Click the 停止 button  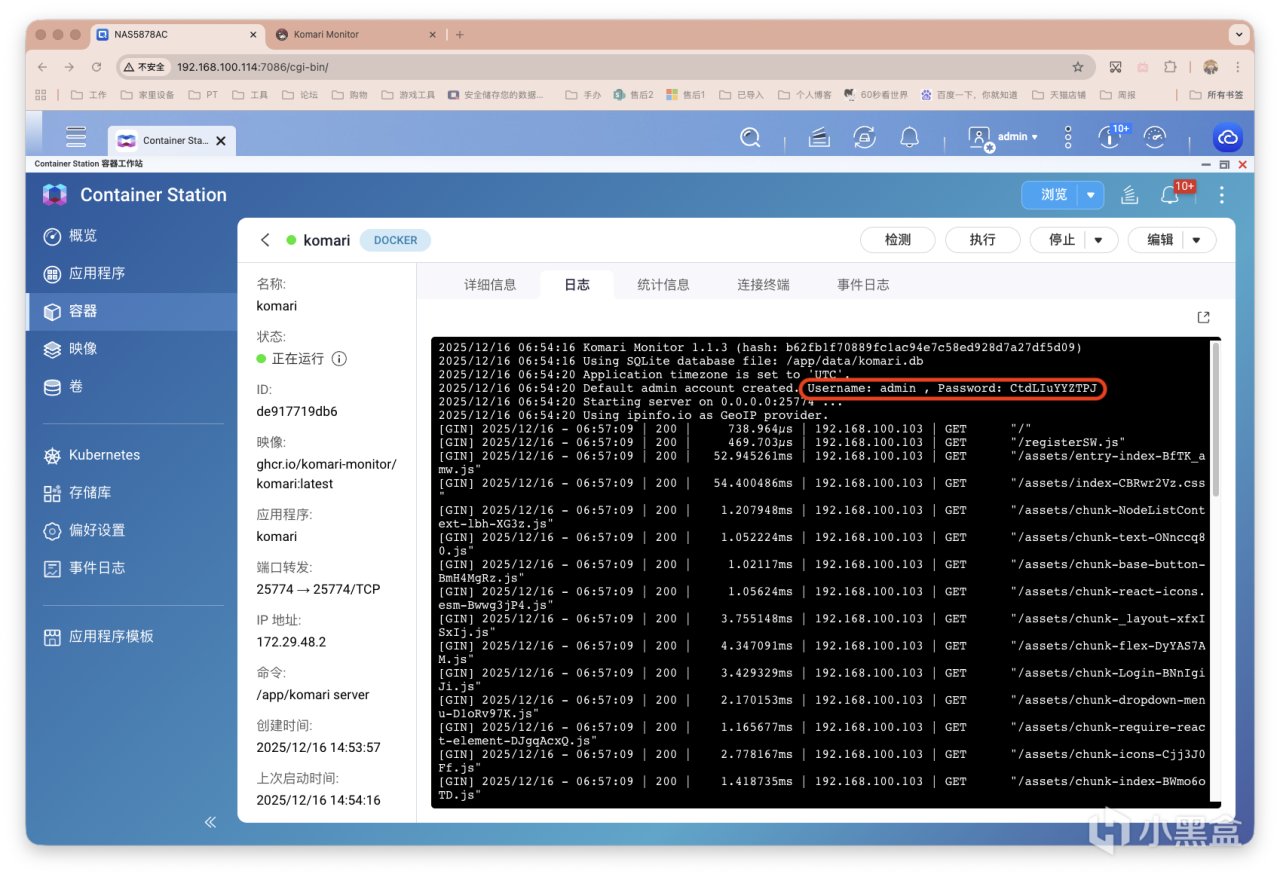[x=1061, y=240]
